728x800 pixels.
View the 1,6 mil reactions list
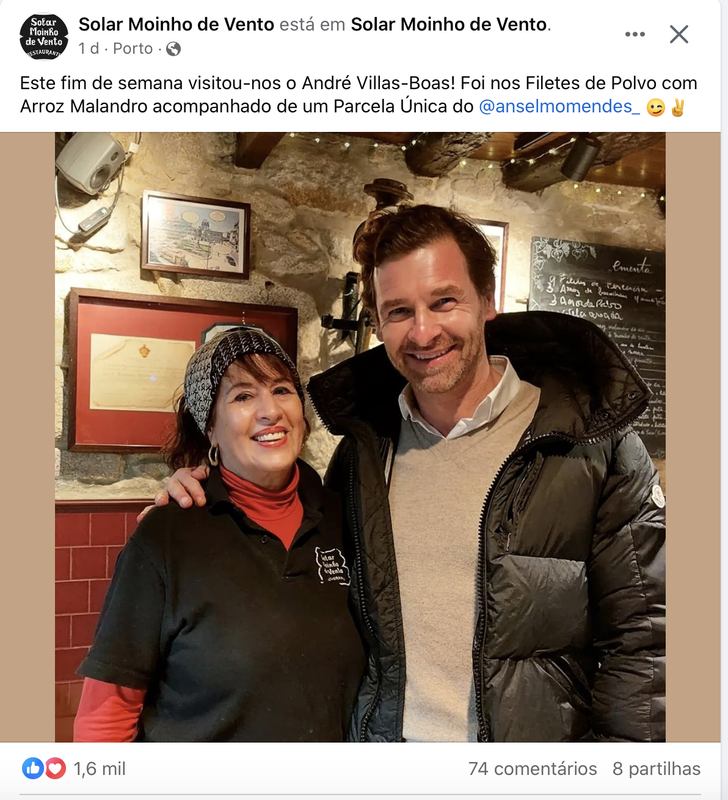99,768
